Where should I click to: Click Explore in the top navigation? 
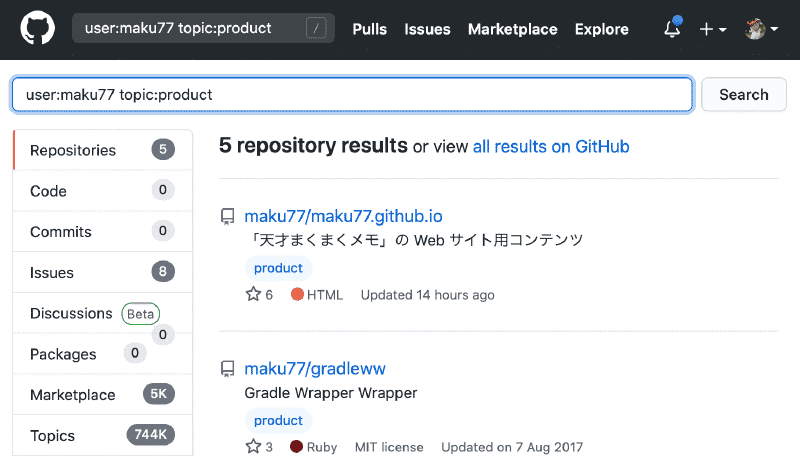[x=601, y=29]
